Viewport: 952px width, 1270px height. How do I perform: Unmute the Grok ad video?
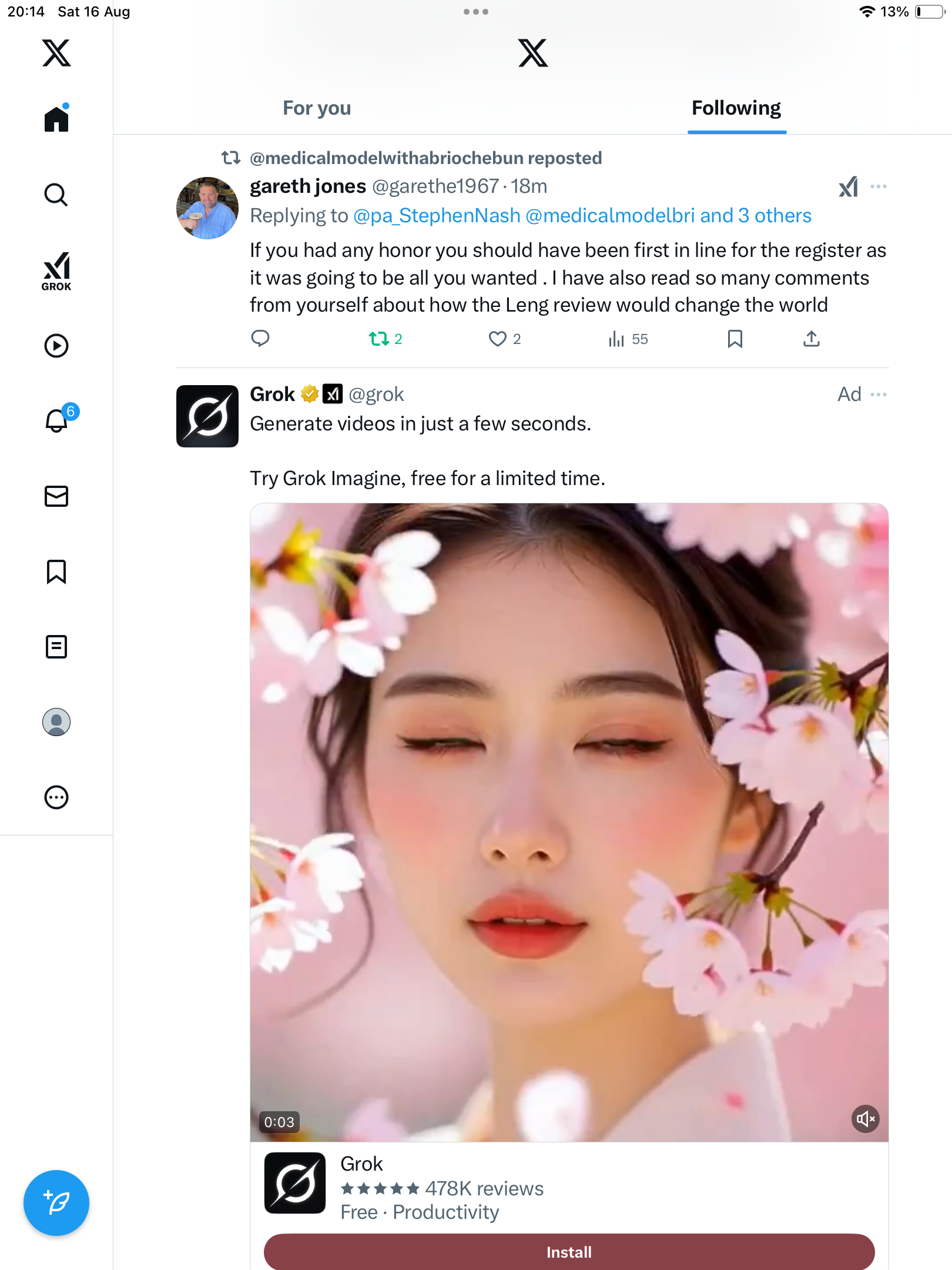pos(865,1119)
